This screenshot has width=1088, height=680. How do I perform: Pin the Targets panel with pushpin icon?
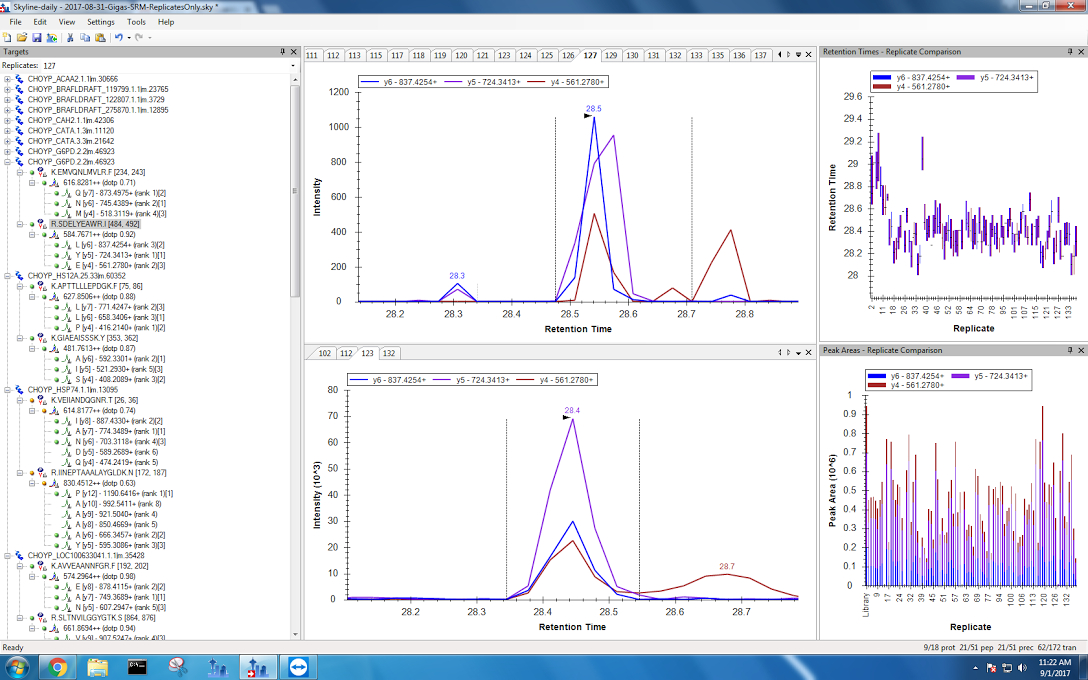coord(283,51)
